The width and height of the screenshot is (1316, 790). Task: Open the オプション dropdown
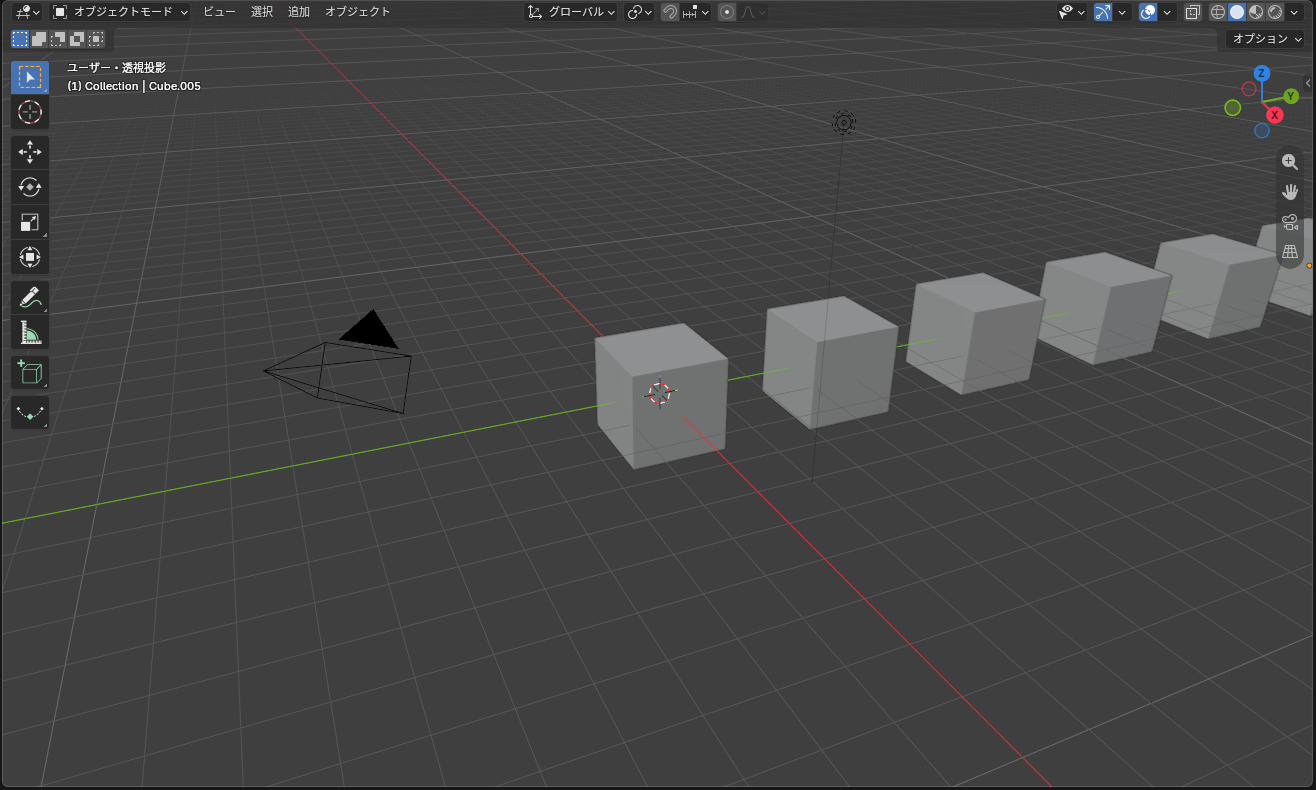tap(1266, 39)
